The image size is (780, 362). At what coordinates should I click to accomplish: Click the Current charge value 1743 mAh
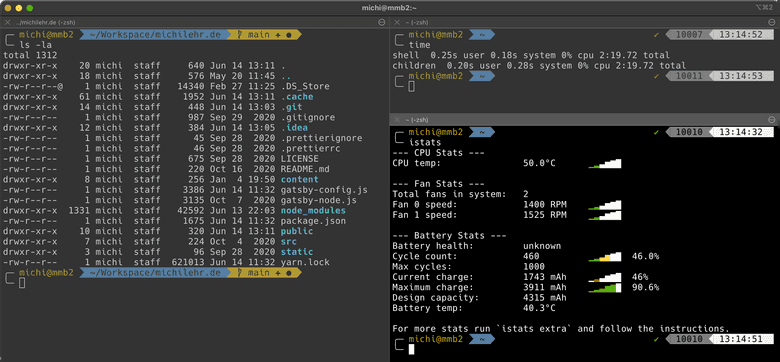[x=545, y=277]
